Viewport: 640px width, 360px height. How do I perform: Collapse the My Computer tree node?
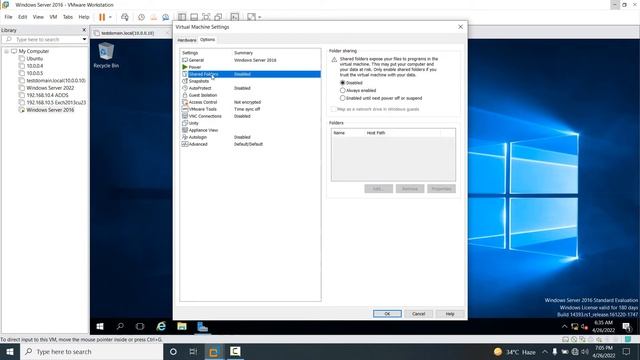click(x=6, y=51)
